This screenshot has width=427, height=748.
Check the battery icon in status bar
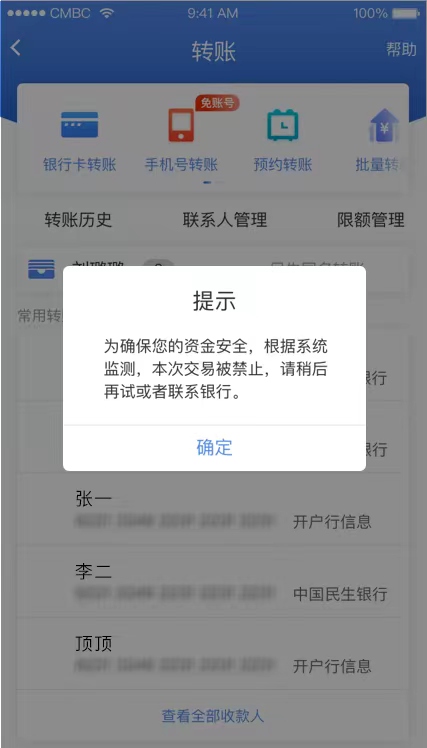click(x=405, y=13)
